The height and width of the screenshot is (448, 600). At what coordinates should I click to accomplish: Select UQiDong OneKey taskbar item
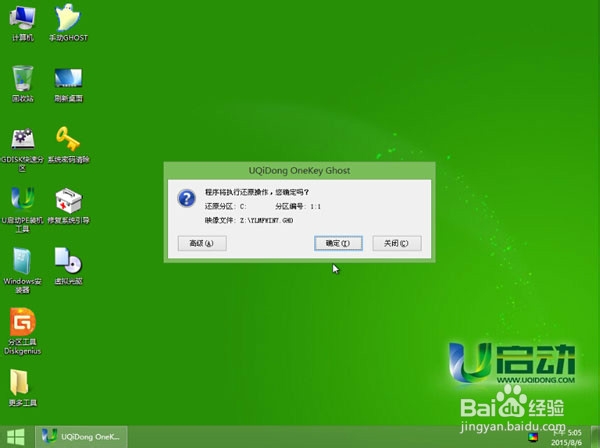tap(81, 437)
